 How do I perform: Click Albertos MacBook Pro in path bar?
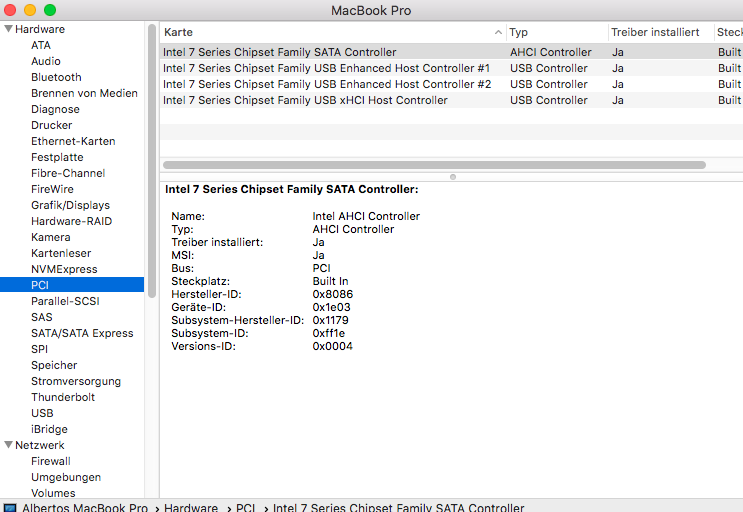click(x=85, y=508)
